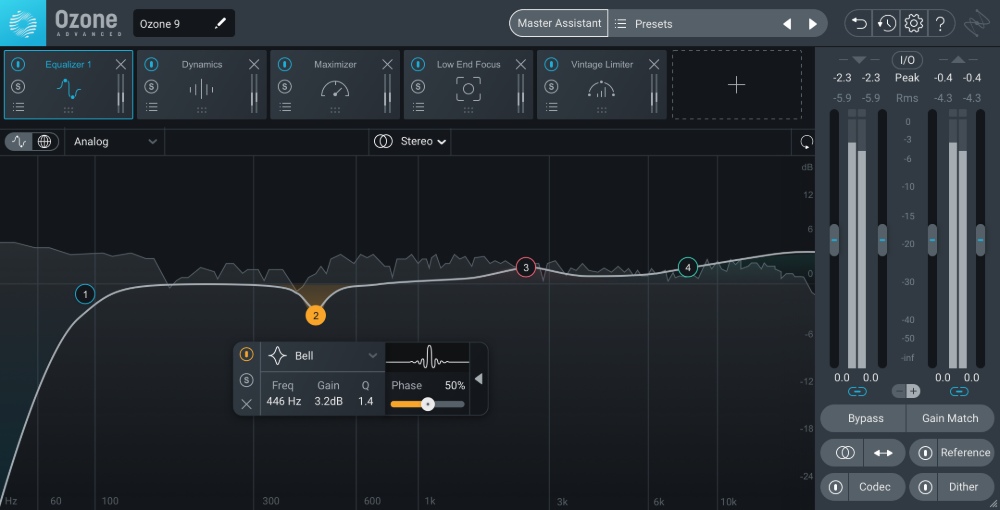Open the settings gear icon
Screen dimensions: 1000x510
(913, 23)
